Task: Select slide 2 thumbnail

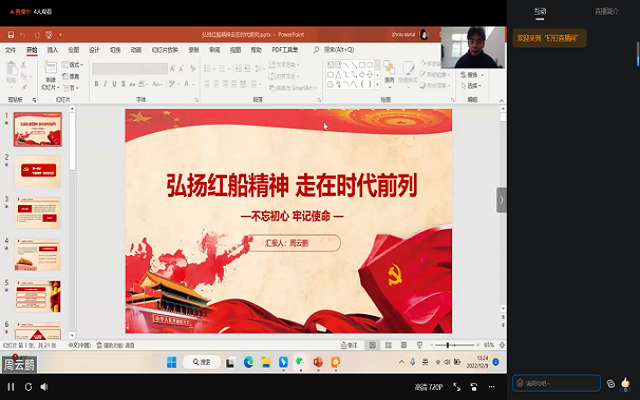Action: tap(38, 171)
